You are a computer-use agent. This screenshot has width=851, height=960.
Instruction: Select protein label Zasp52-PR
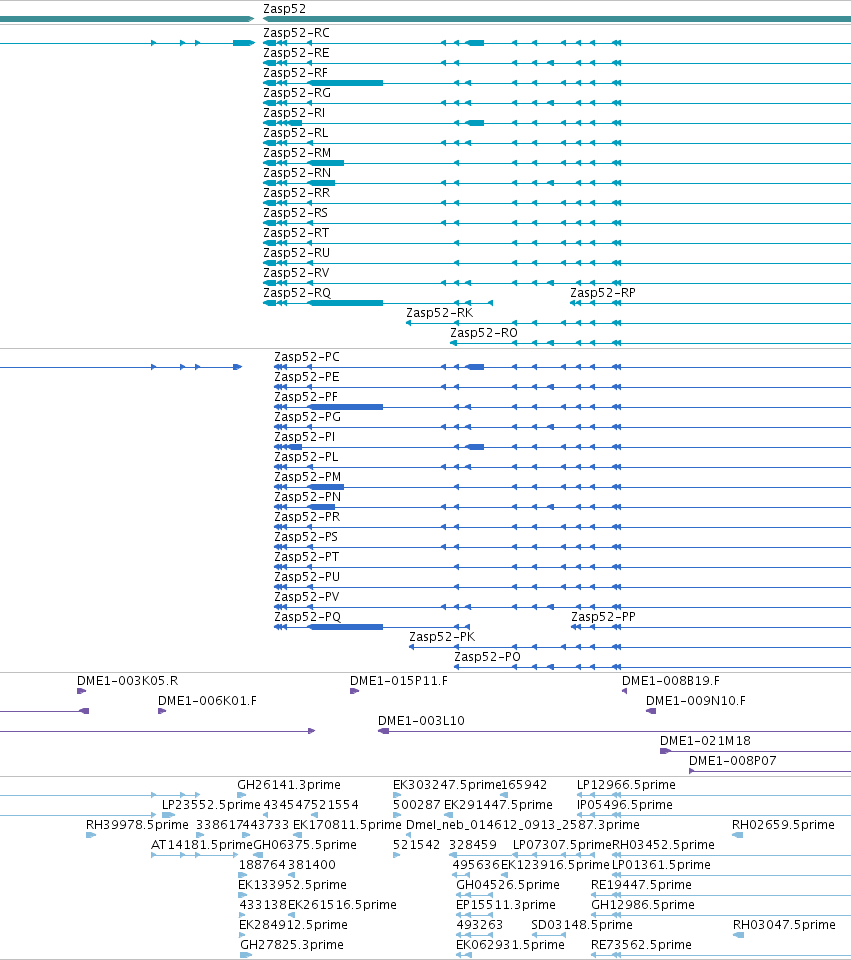307,517
